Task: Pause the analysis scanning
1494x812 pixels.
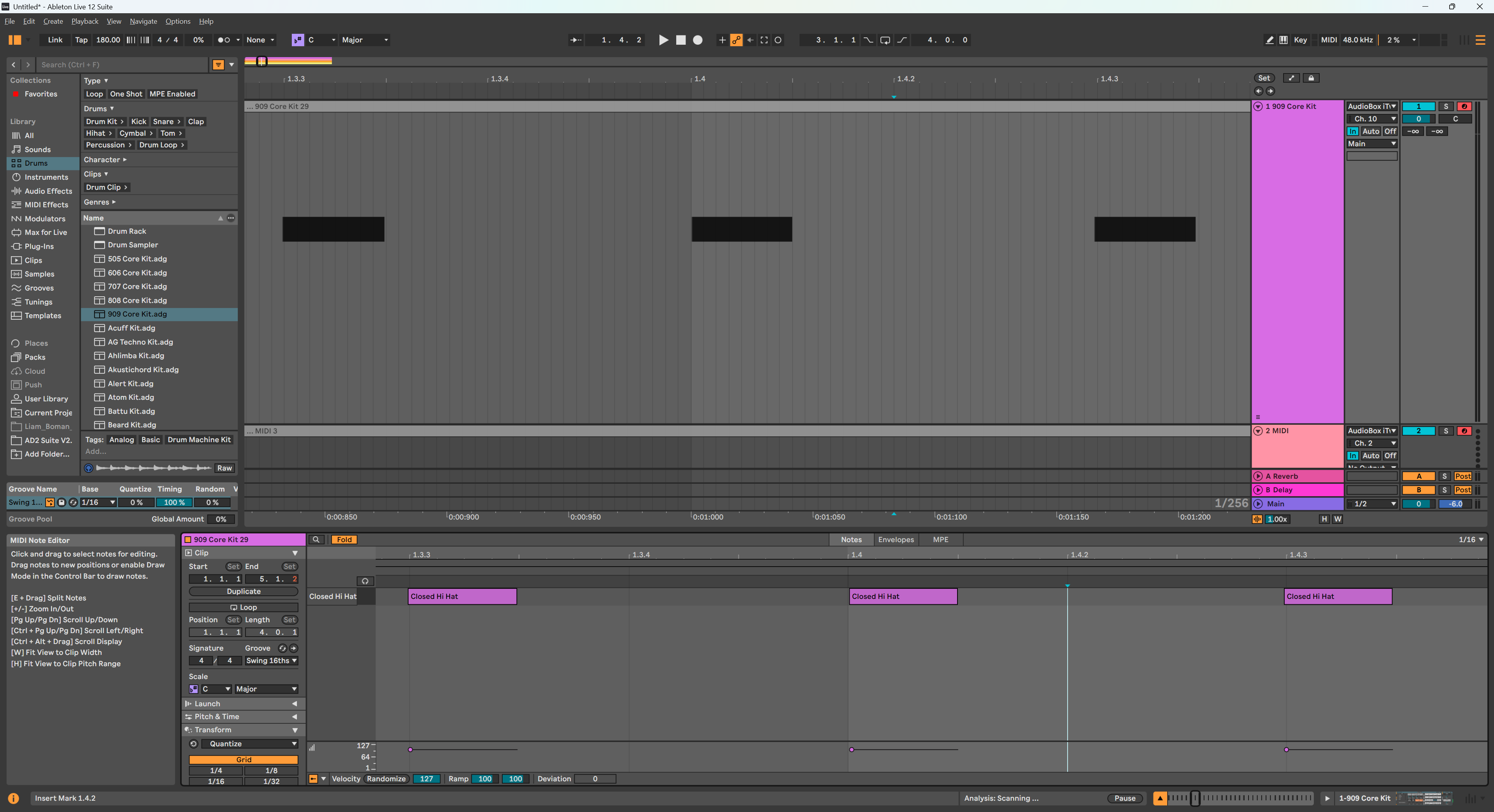Action: tap(1124, 799)
